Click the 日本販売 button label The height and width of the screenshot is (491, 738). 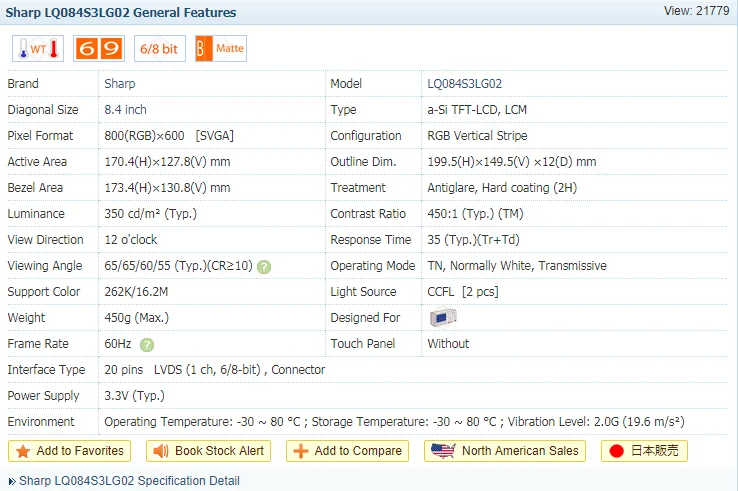(x=655, y=451)
